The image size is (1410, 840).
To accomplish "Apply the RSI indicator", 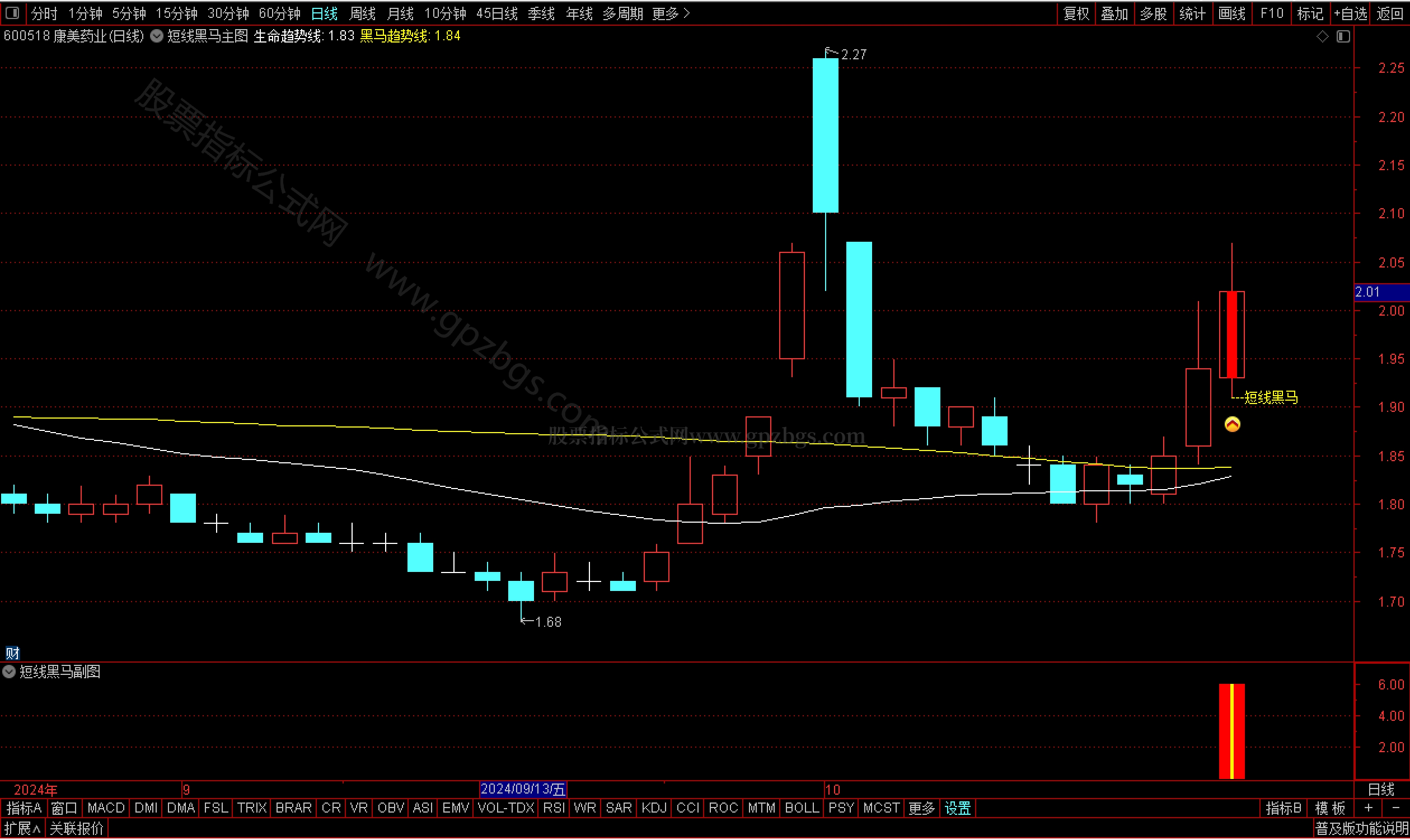I will click(x=554, y=808).
